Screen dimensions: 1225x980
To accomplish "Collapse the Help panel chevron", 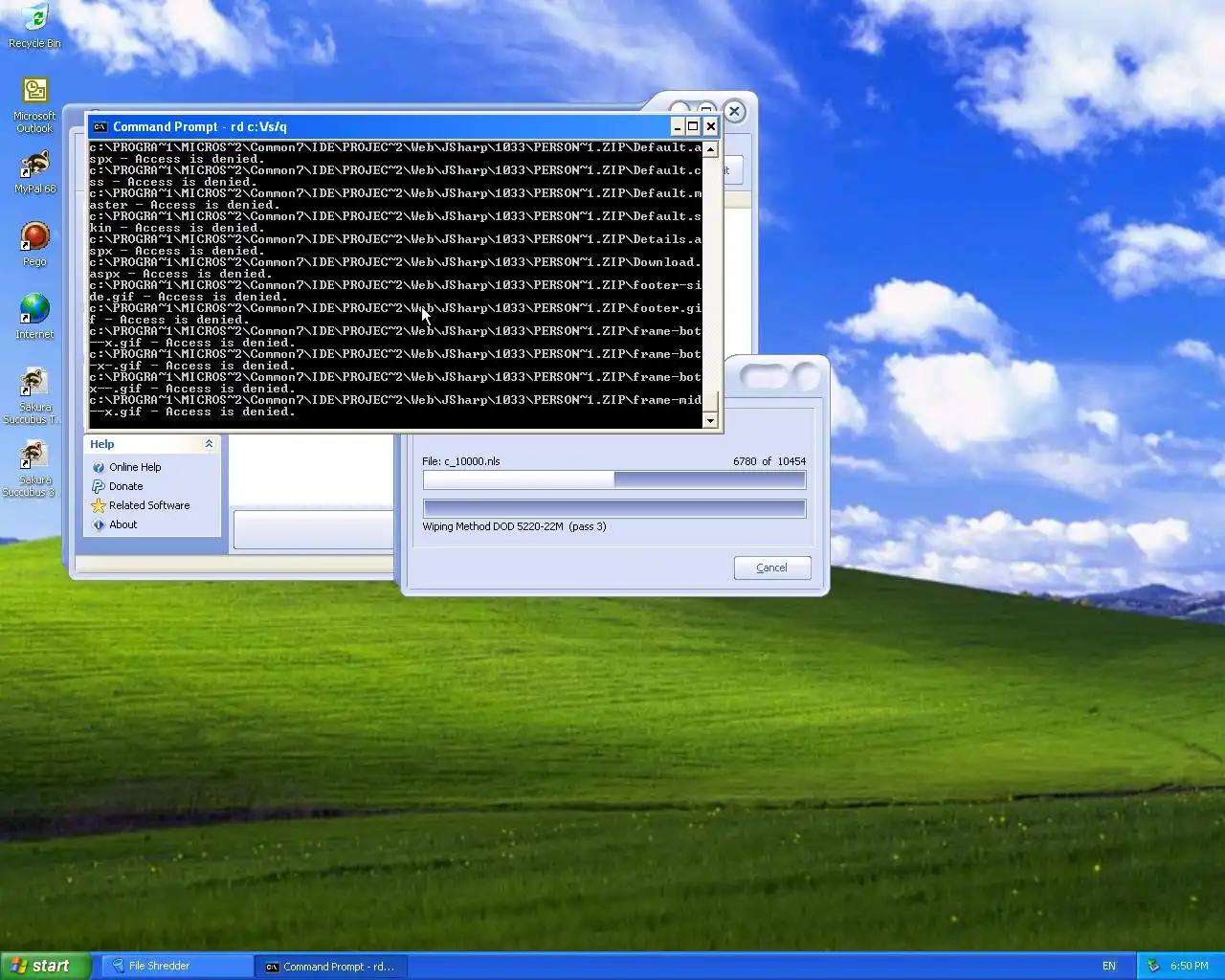I will point(209,444).
